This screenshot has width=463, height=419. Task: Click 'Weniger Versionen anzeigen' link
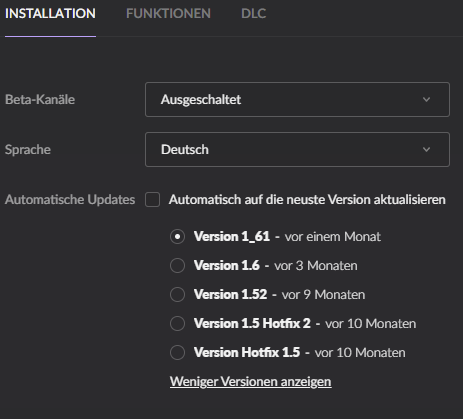point(251,382)
